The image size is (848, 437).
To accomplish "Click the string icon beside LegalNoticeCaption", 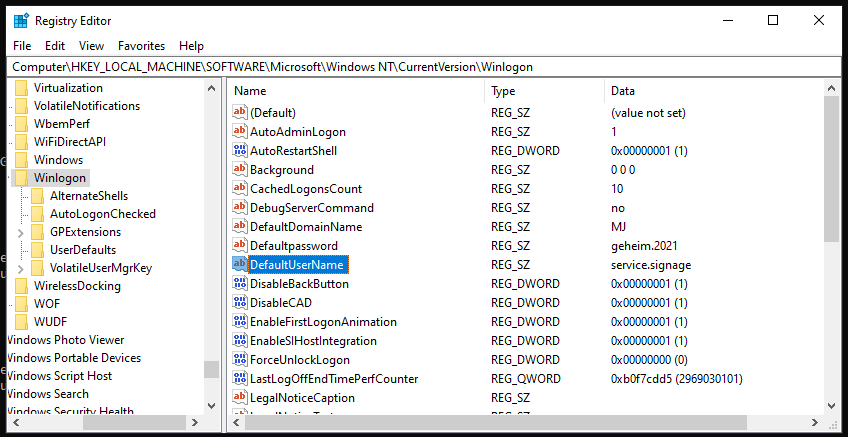I will tap(240, 398).
